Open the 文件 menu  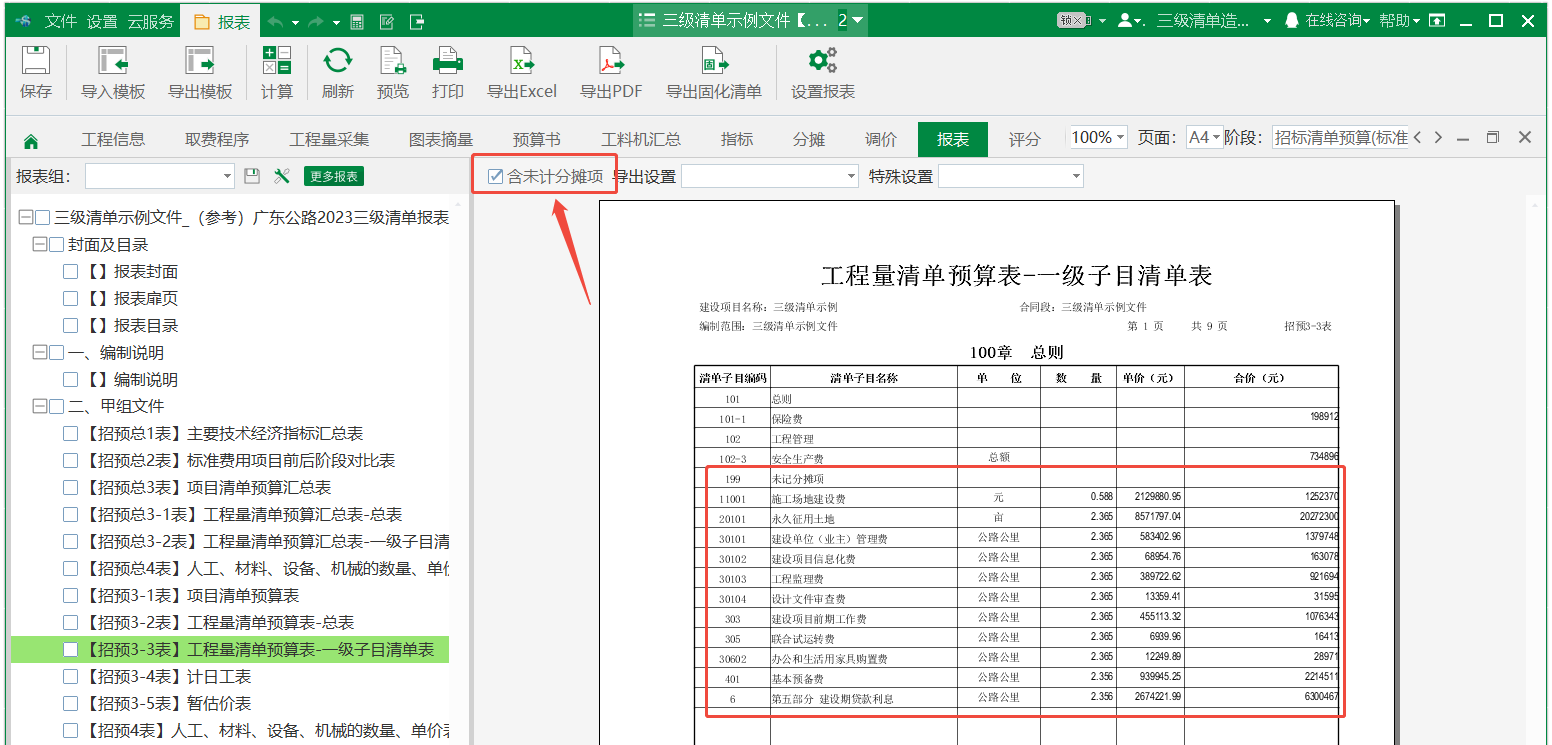tap(61, 21)
